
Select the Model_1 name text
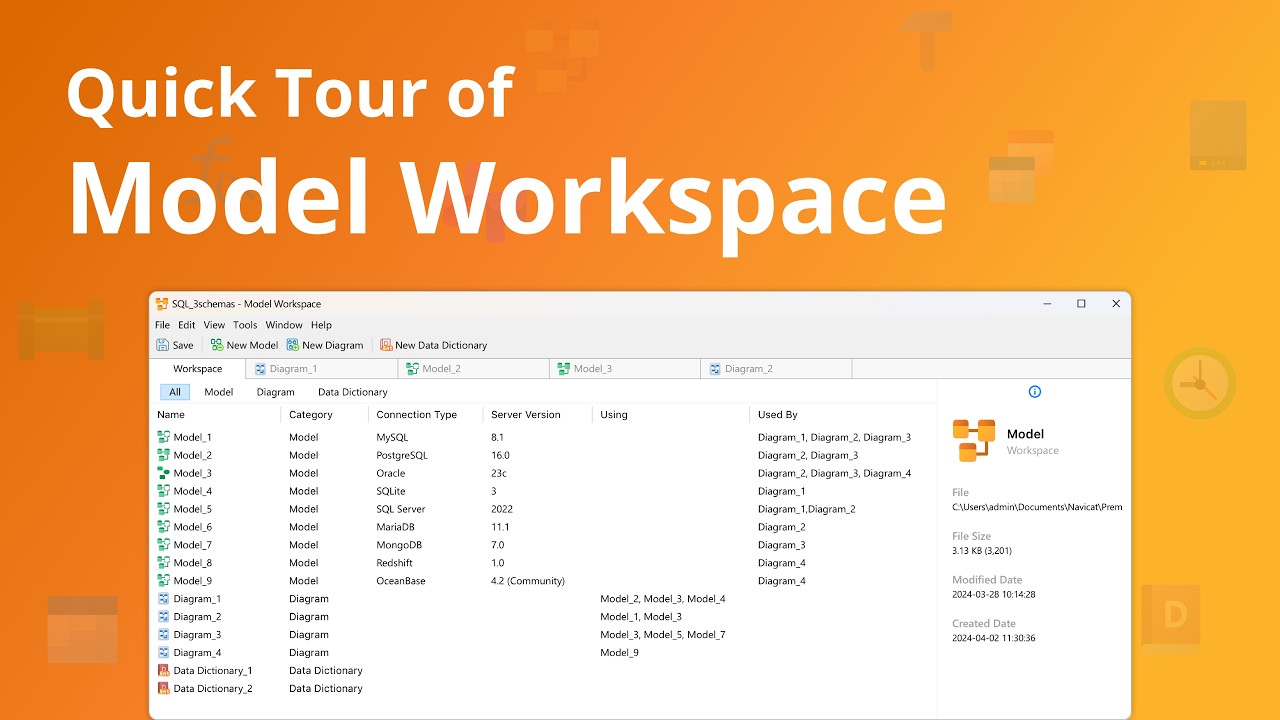point(193,437)
